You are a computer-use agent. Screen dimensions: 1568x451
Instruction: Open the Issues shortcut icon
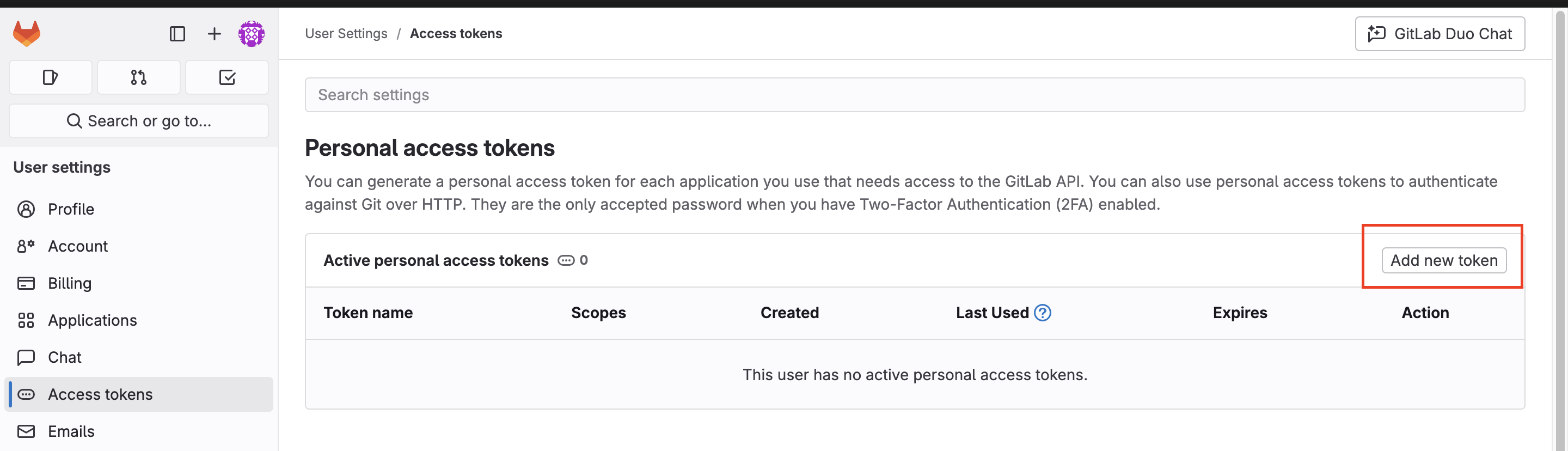click(x=50, y=77)
